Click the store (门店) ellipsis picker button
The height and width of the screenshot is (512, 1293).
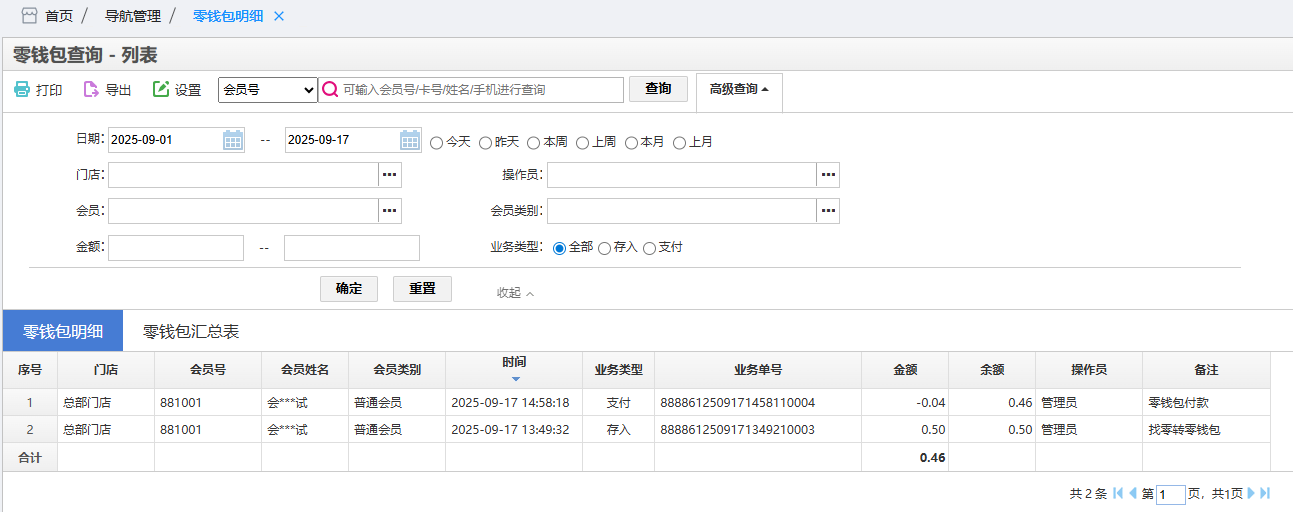point(390,175)
